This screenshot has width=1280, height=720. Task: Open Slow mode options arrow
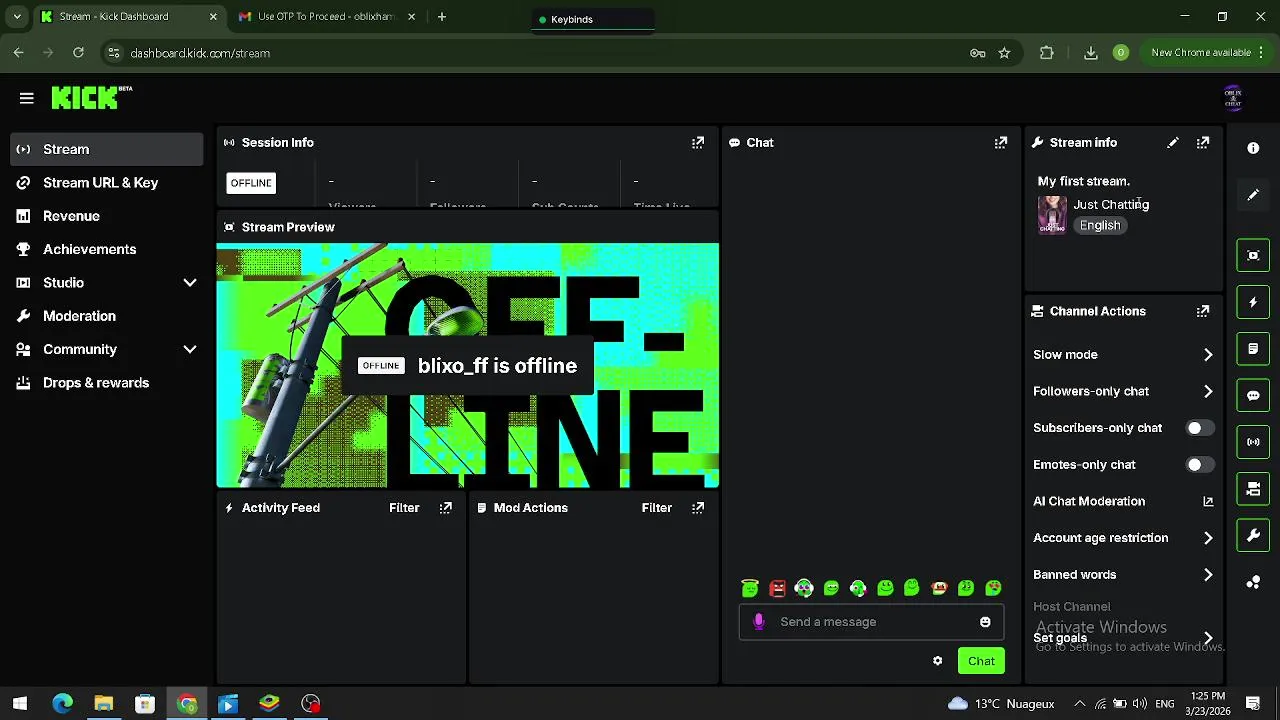tap(1208, 355)
